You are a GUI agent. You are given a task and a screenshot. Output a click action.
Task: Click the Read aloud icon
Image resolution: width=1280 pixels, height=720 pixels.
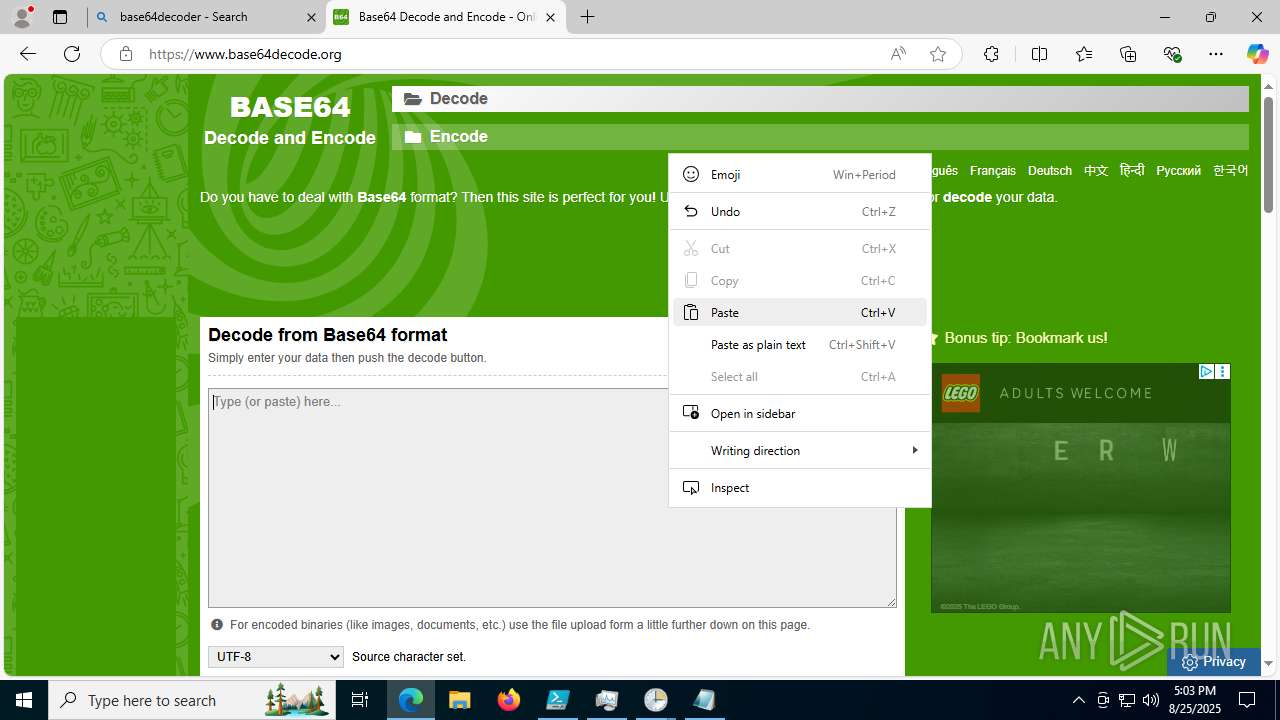click(898, 54)
